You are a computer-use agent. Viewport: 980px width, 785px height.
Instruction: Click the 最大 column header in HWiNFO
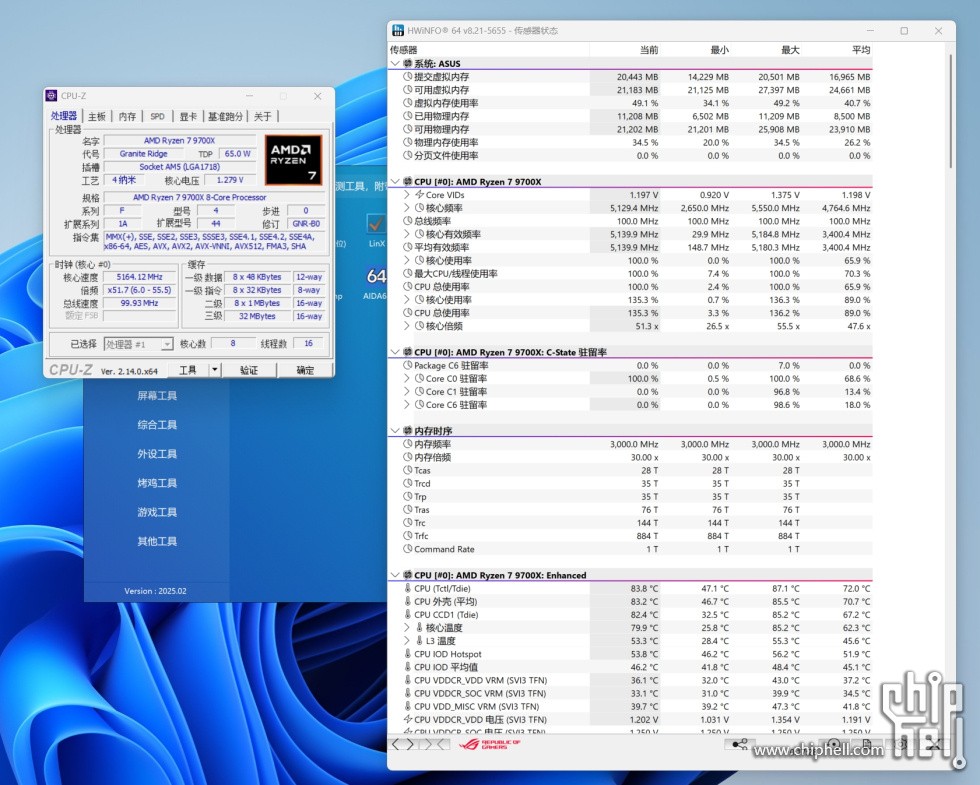click(x=790, y=50)
